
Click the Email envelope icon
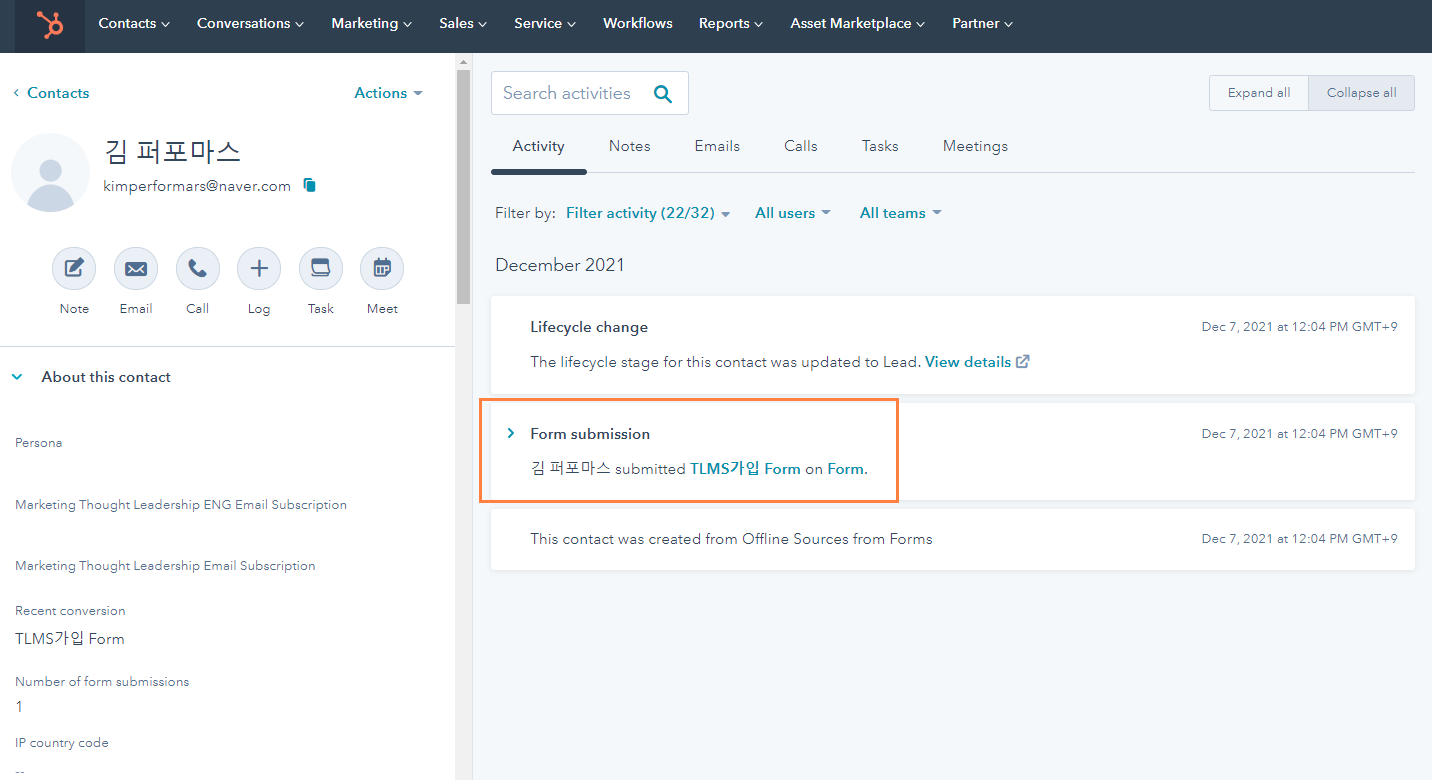click(x=136, y=269)
